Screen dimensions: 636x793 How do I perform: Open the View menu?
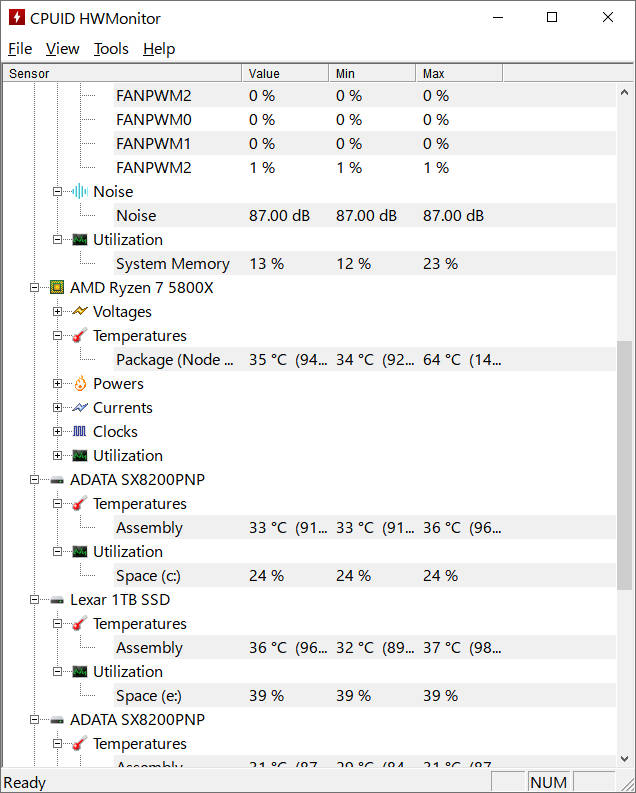tap(63, 49)
